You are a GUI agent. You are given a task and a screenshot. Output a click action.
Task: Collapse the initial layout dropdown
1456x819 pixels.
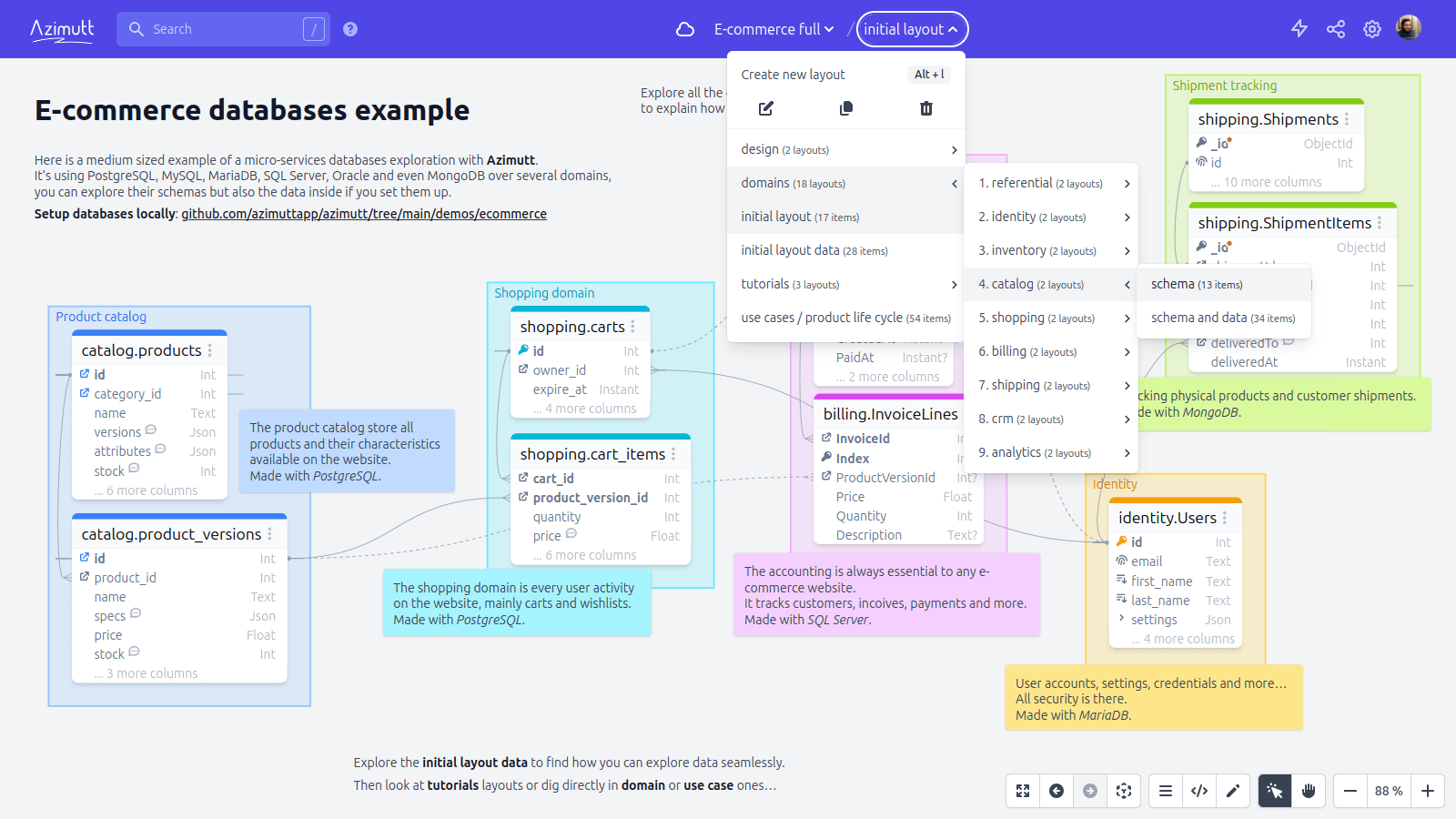point(912,29)
